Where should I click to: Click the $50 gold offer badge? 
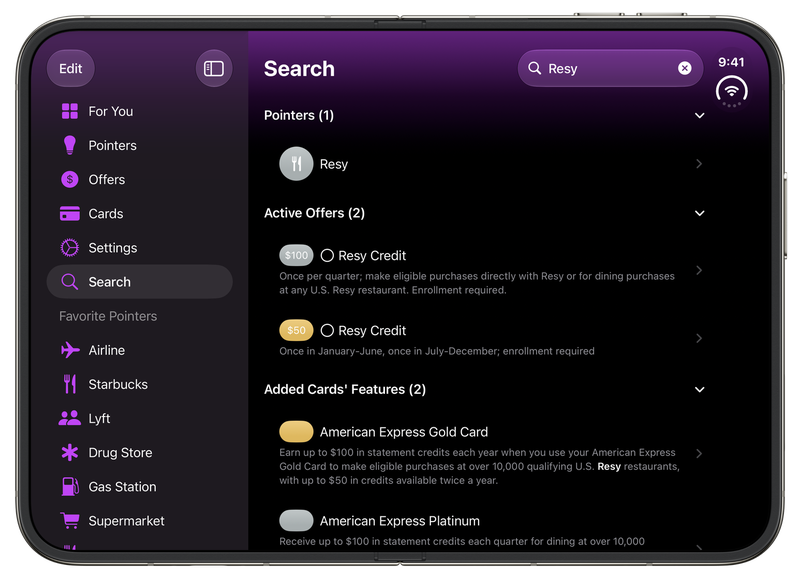pyautogui.click(x=296, y=330)
